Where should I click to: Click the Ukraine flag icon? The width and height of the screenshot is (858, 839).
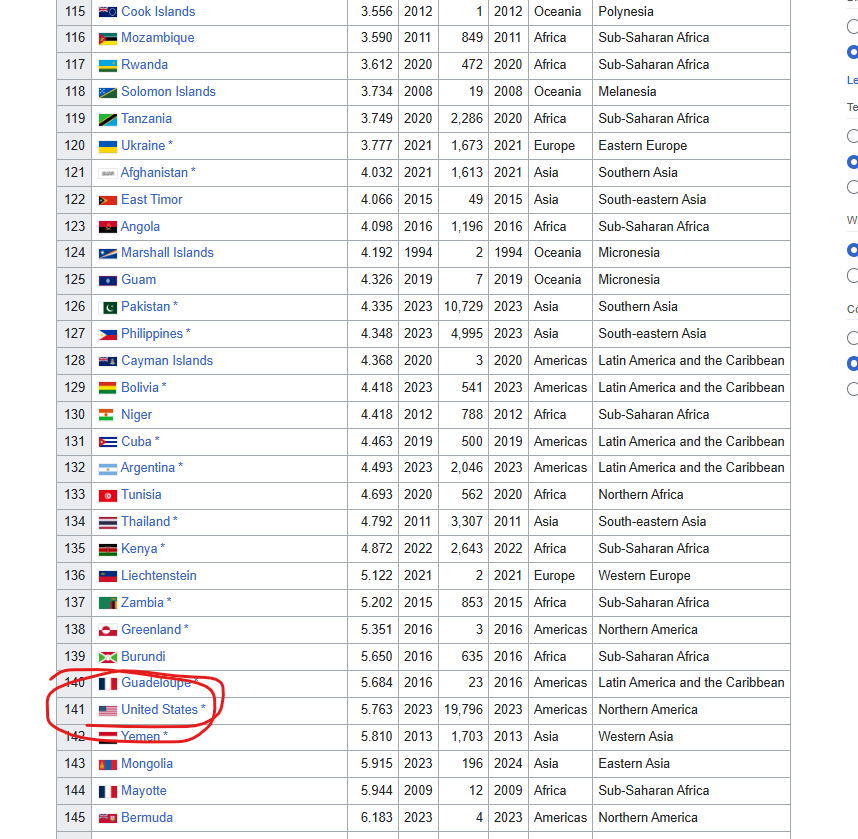click(108, 146)
